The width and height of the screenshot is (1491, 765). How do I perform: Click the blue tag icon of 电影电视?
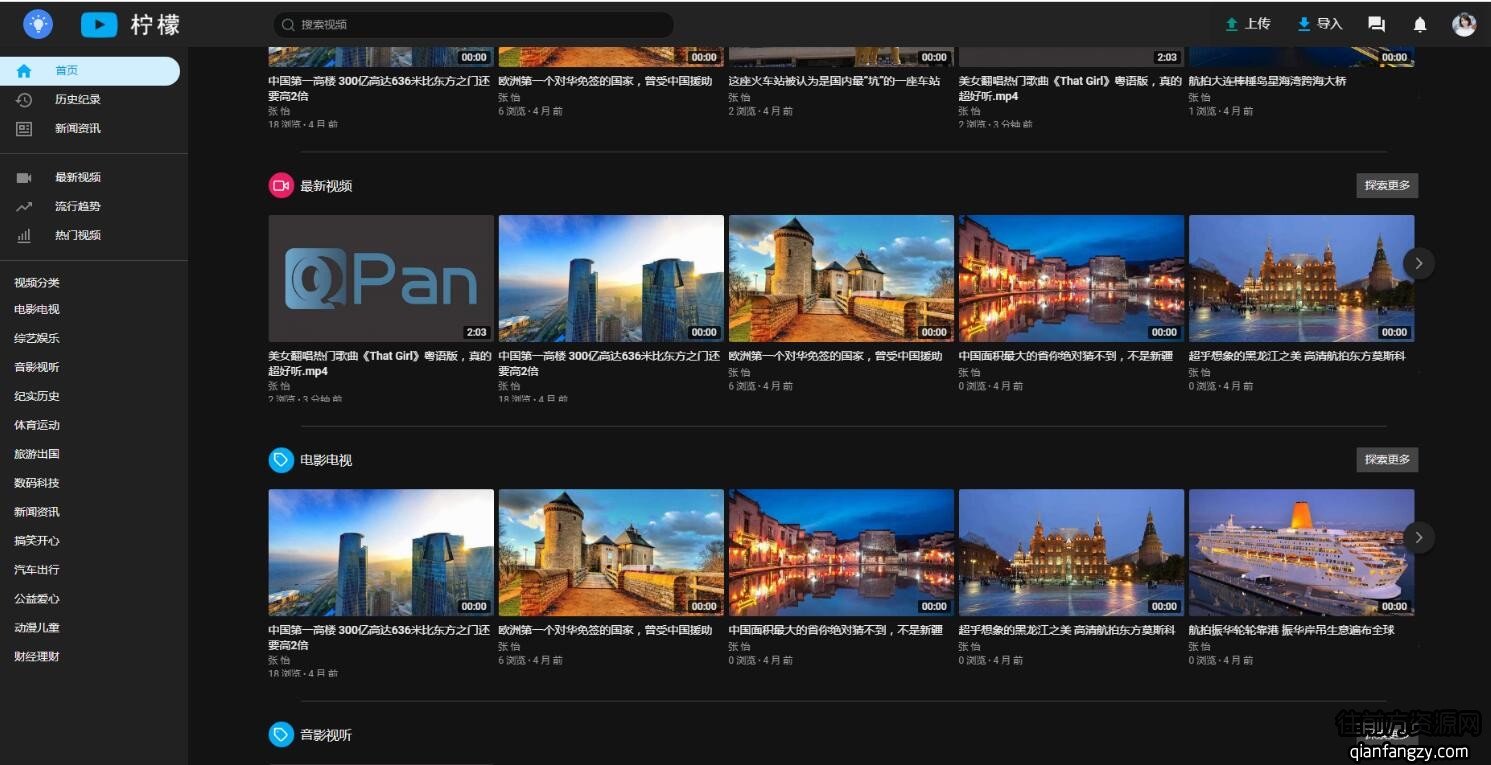point(281,460)
